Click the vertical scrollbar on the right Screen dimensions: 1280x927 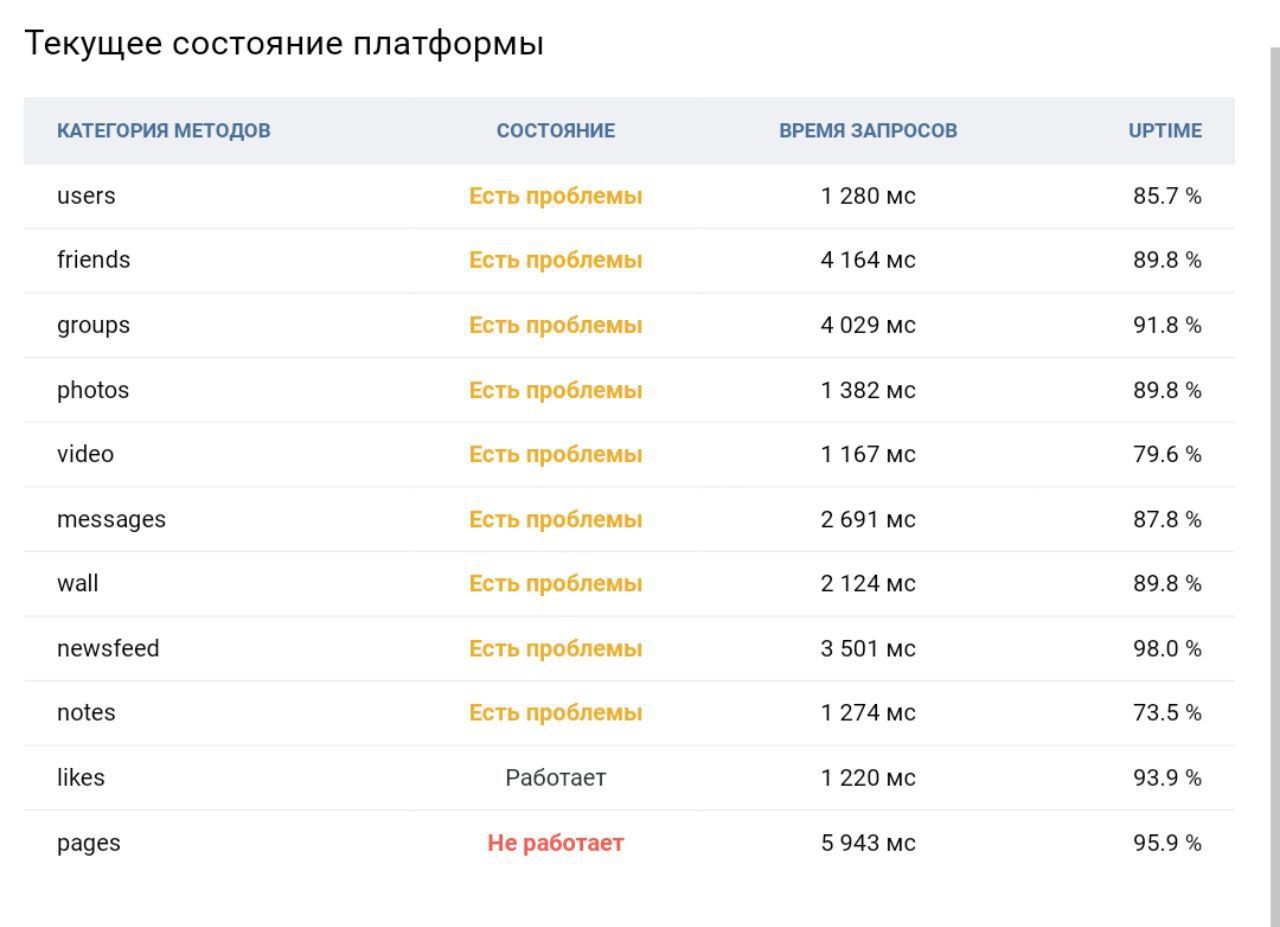click(1275, 480)
